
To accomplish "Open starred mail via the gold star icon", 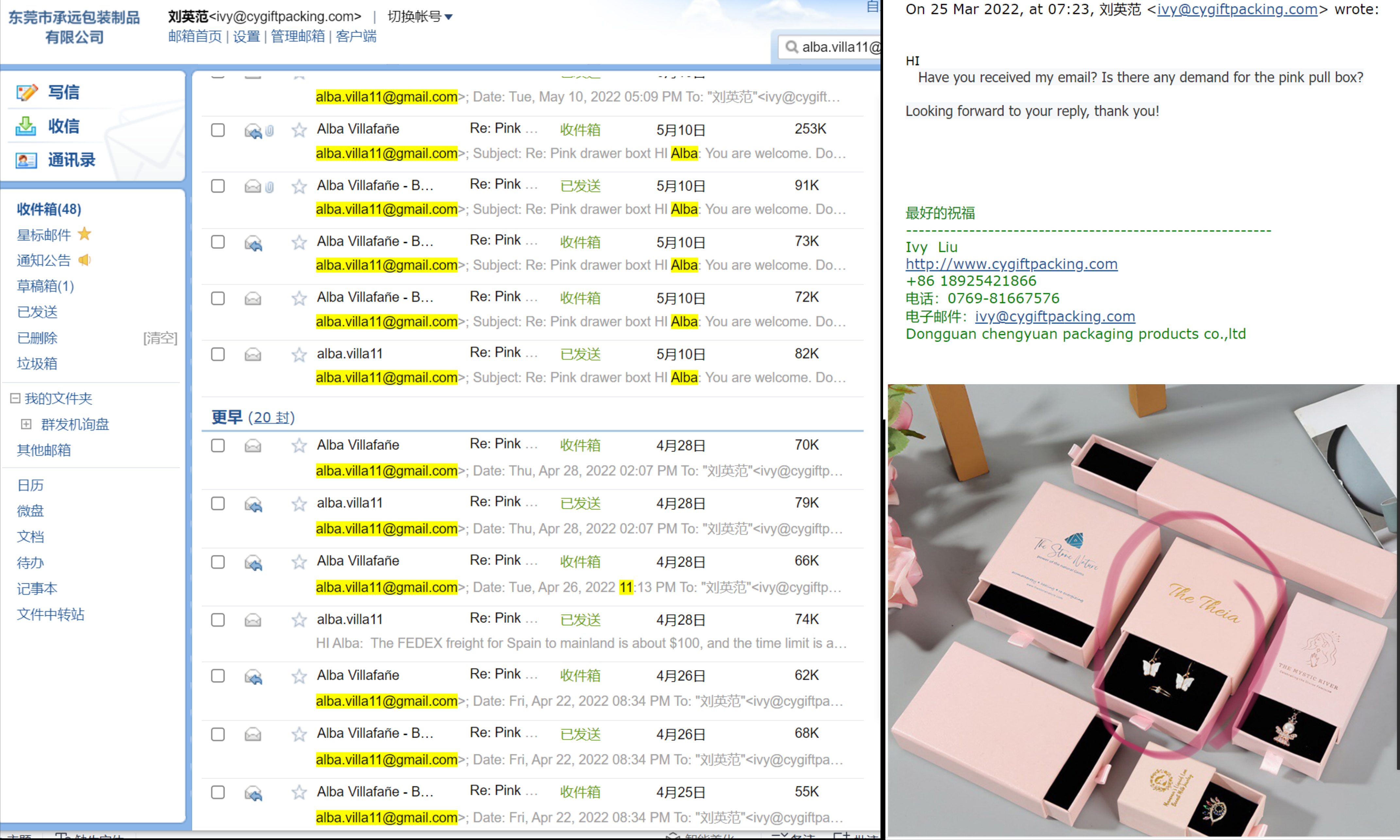I will [x=84, y=234].
